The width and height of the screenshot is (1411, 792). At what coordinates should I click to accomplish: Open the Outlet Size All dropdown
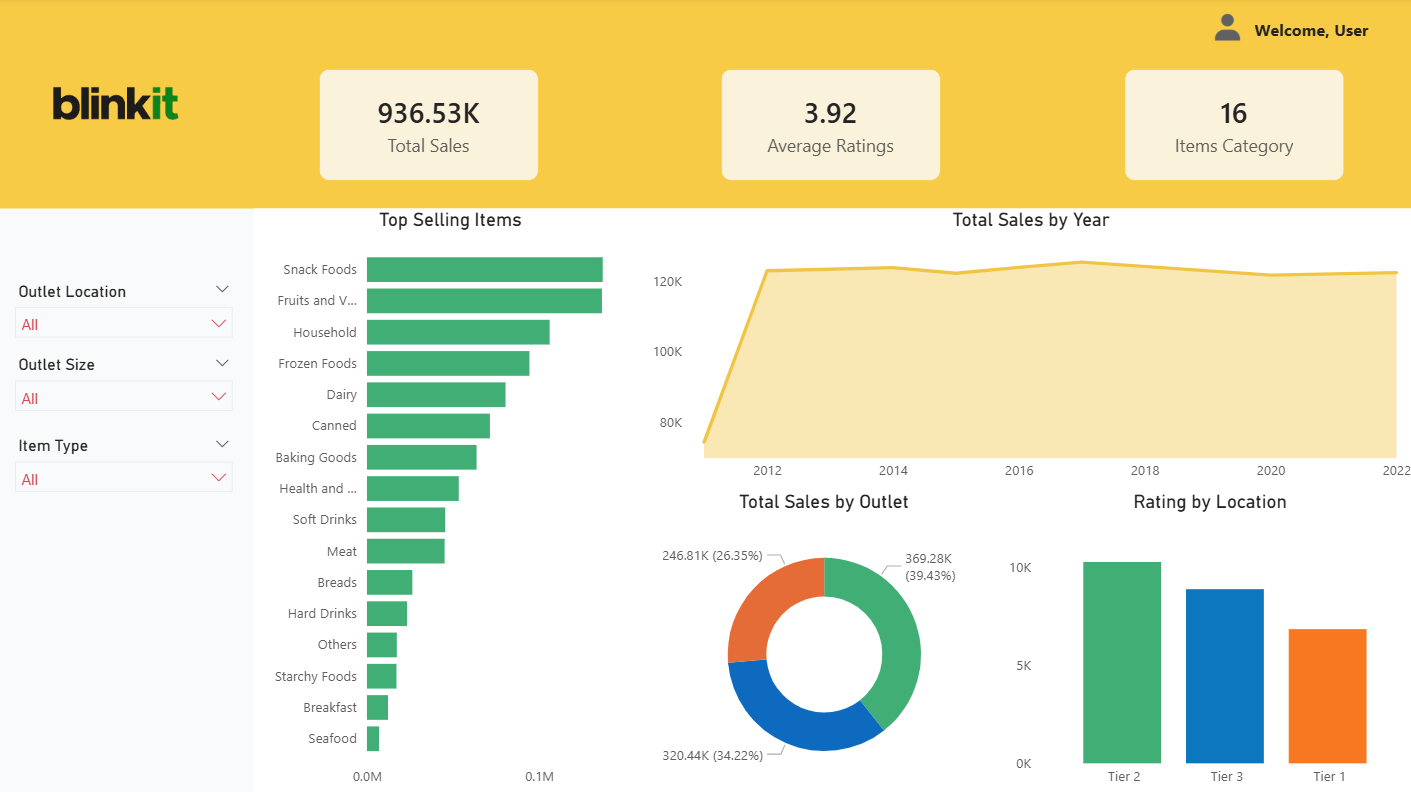tap(124, 397)
